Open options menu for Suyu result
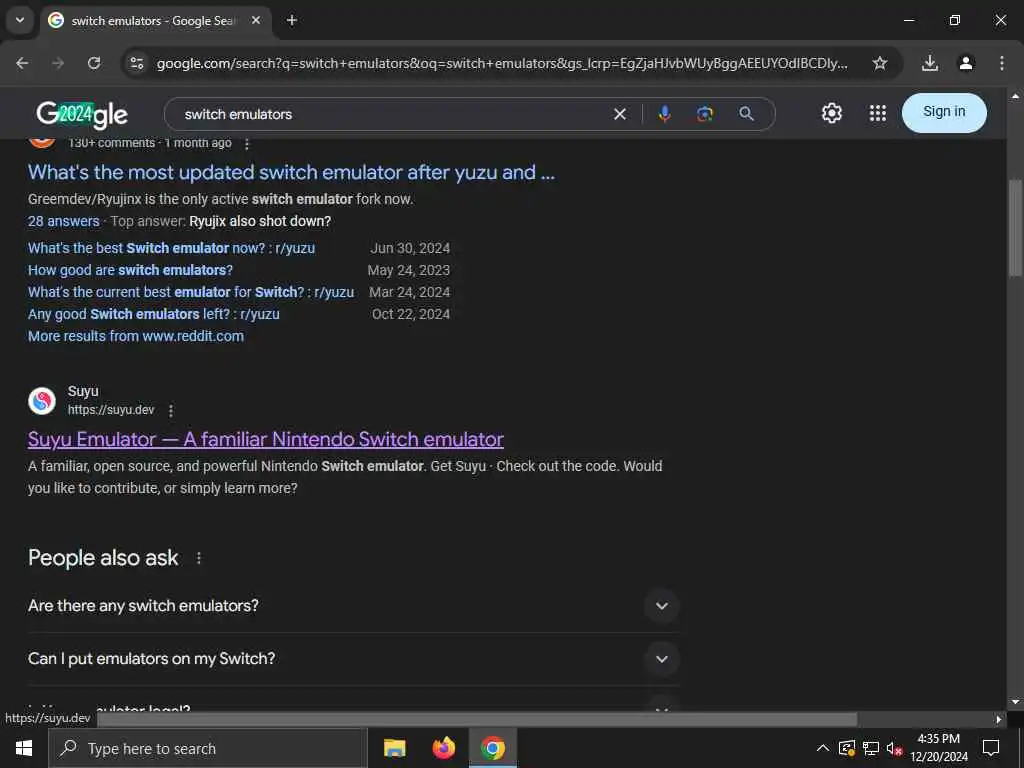This screenshot has height=768, width=1024. tap(171, 411)
